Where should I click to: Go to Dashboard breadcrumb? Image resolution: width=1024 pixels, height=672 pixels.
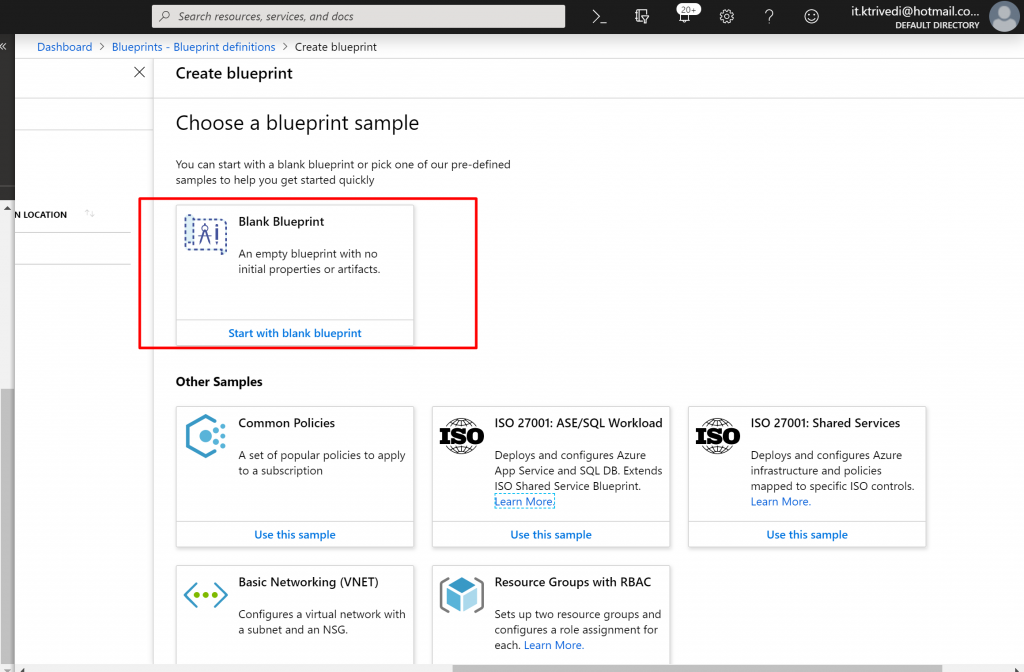64,47
